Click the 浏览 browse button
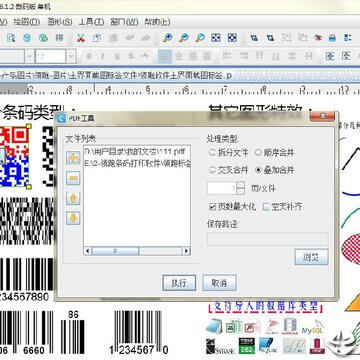The width and height of the screenshot is (360, 360). pyautogui.click(x=311, y=257)
